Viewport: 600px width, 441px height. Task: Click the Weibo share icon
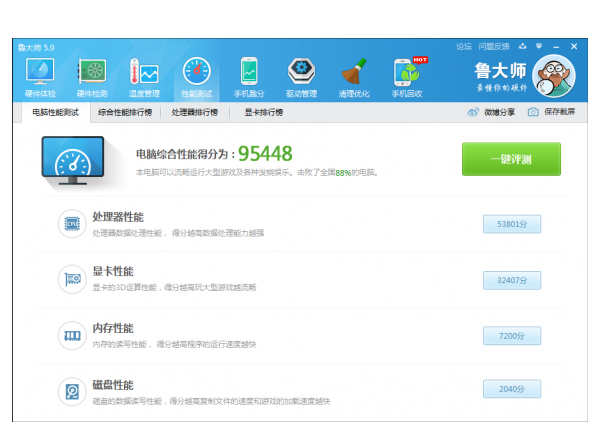tap(473, 112)
